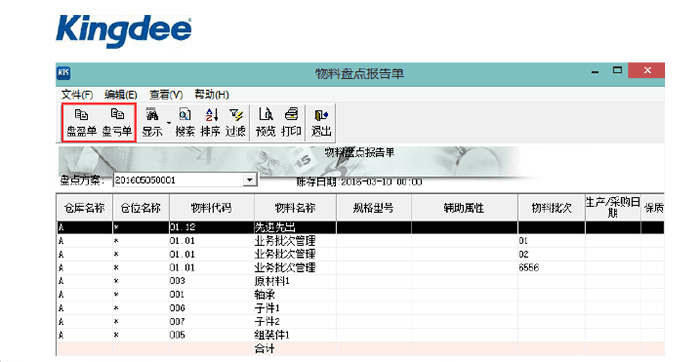Click the 排序 sort icon

tap(211, 123)
